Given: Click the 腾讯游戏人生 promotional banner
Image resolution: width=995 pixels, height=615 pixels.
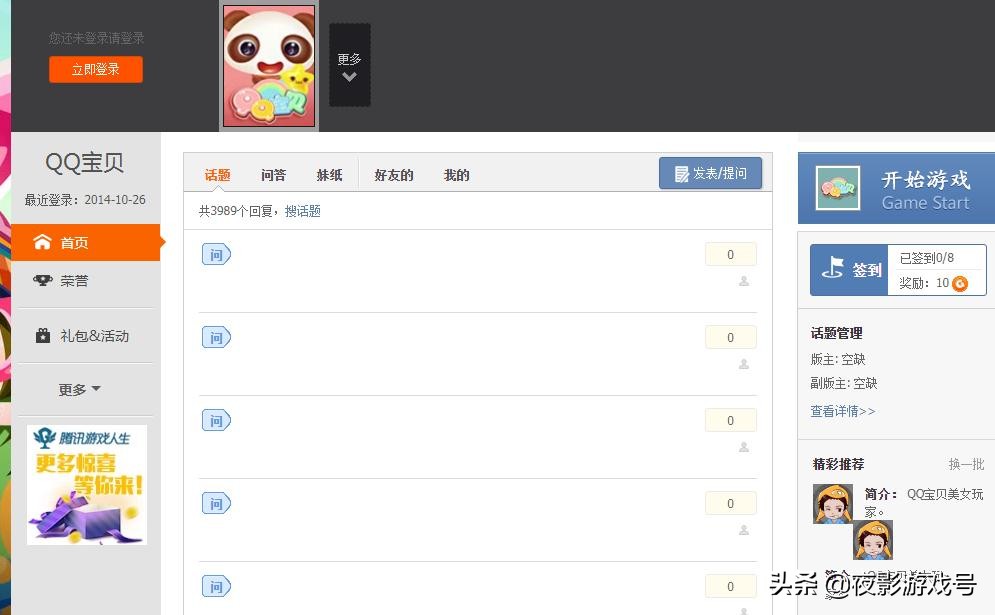Looking at the screenshot, I should coord(87,485).
